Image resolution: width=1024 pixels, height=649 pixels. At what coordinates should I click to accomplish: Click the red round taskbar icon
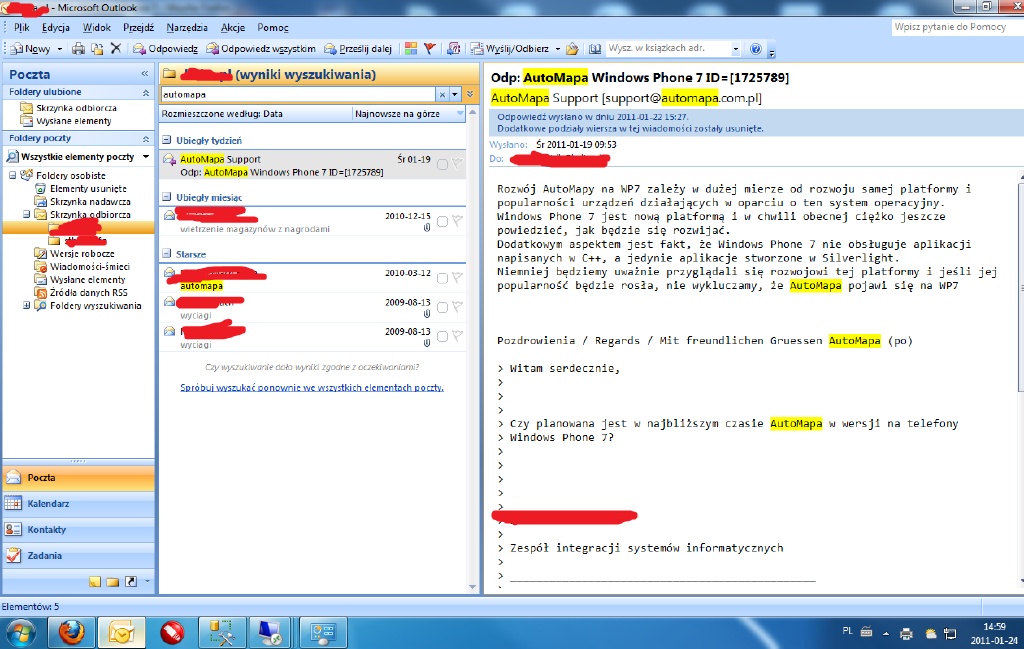172,632
